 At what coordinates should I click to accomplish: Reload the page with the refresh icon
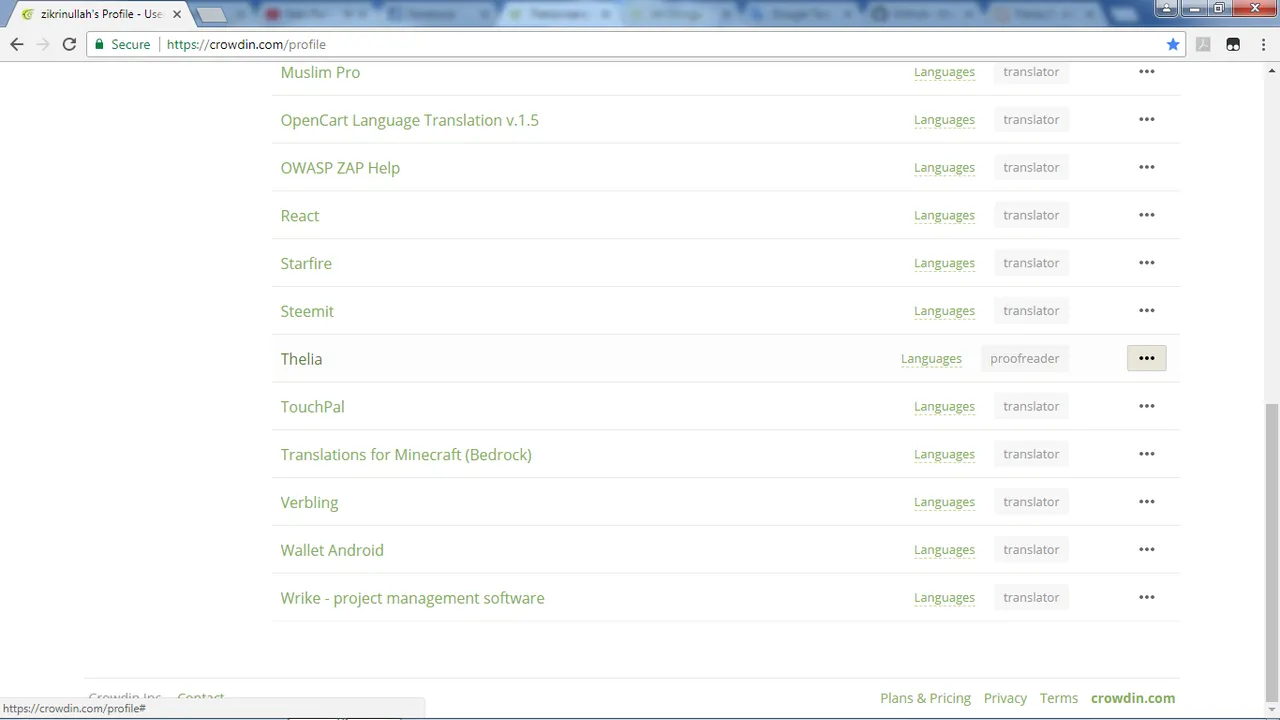pyautogui.click(x=69, y=44)
